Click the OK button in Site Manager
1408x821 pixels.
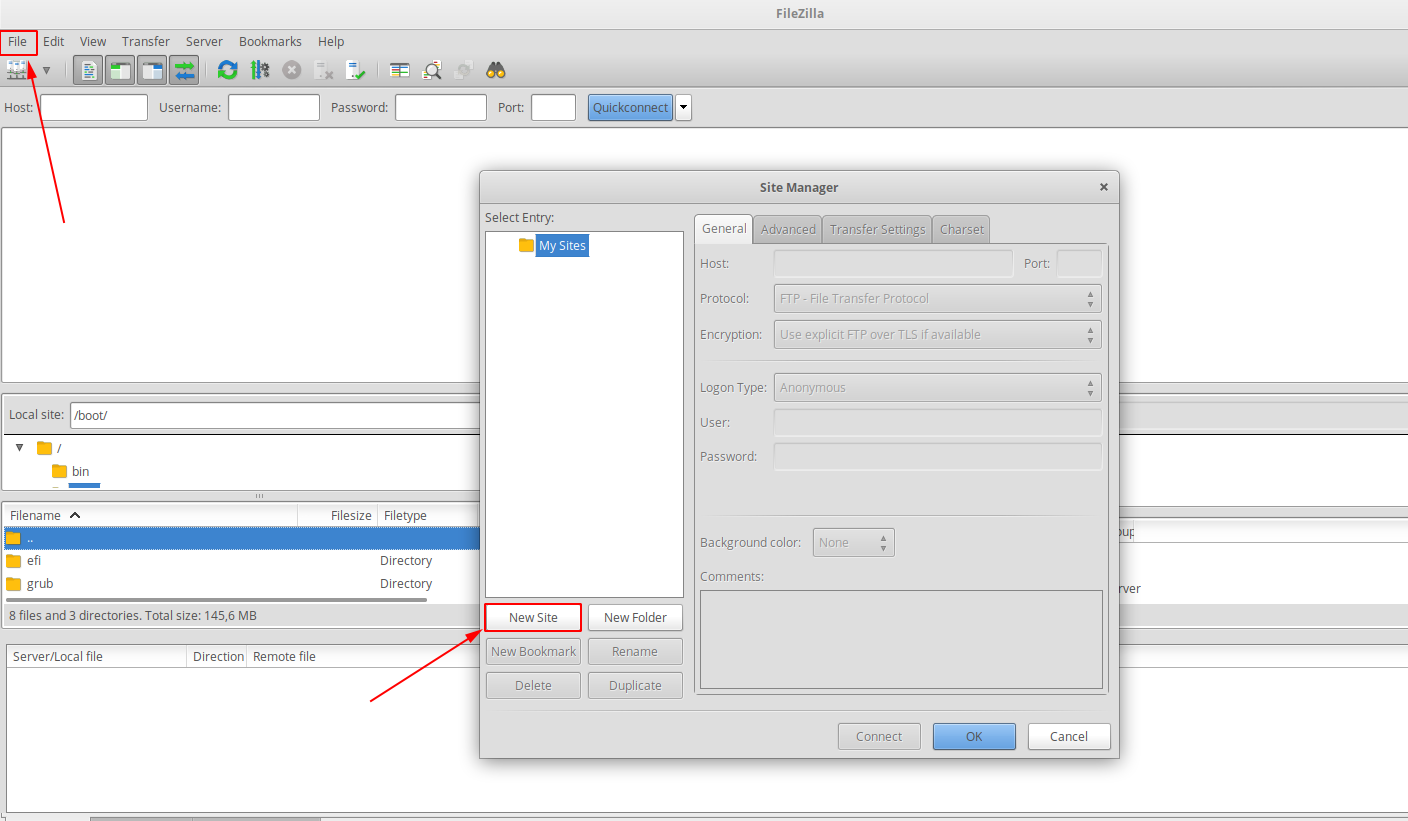(x=974, y=736)
